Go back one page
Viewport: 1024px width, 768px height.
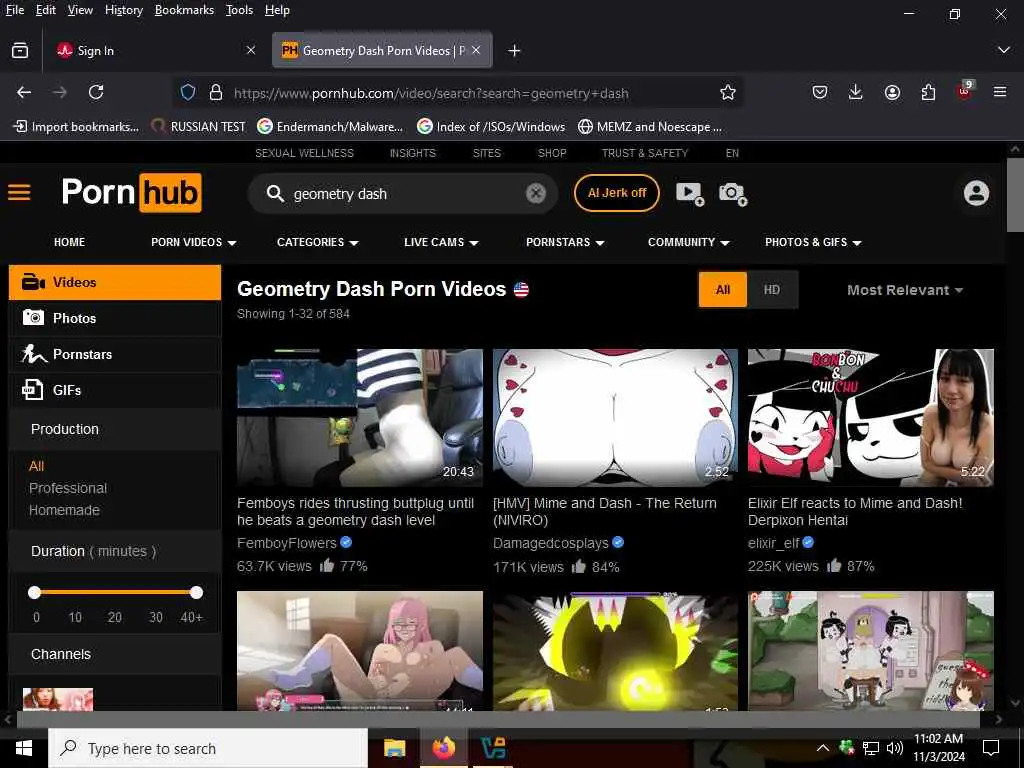24,92
